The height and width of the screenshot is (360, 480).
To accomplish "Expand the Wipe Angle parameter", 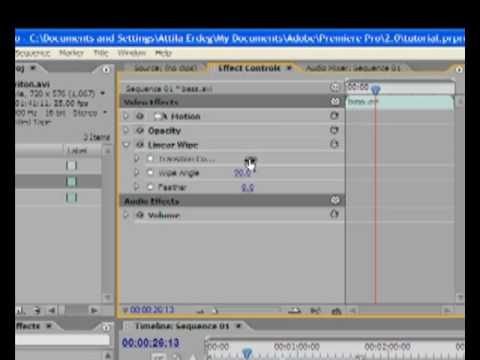I will pos(136,172).
